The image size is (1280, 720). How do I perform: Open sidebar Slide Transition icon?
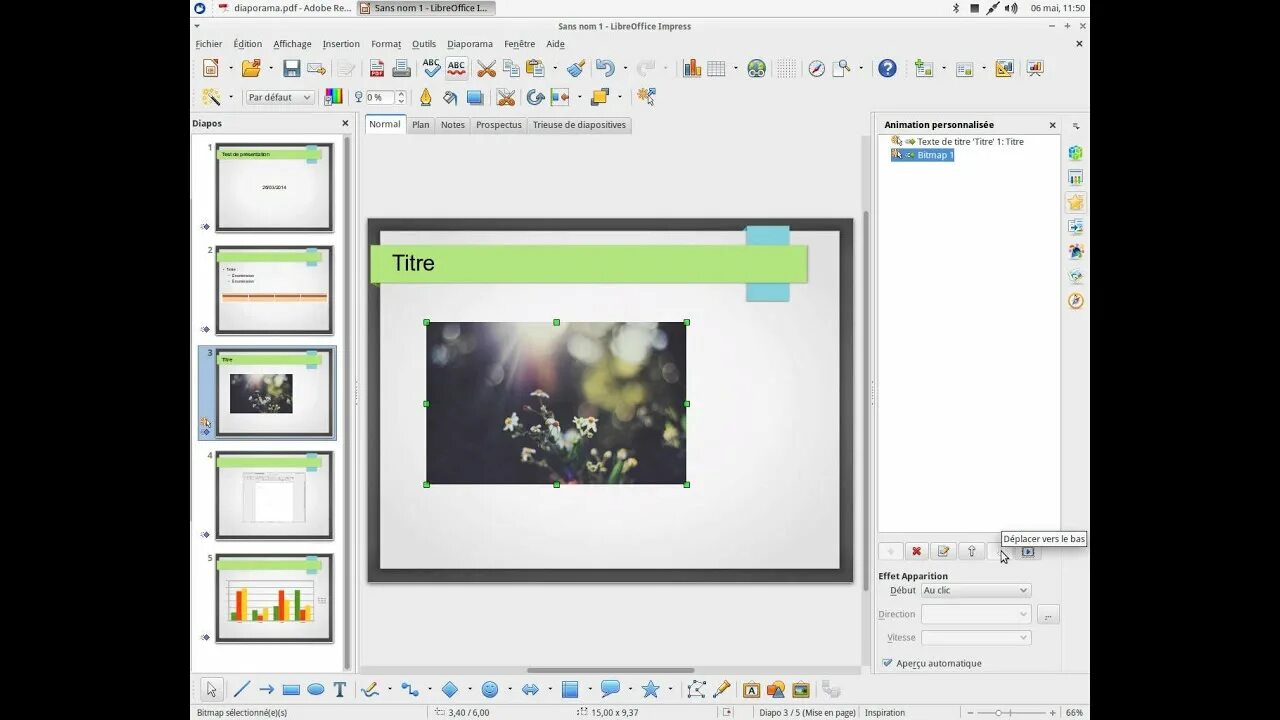tap(1075, 227)
